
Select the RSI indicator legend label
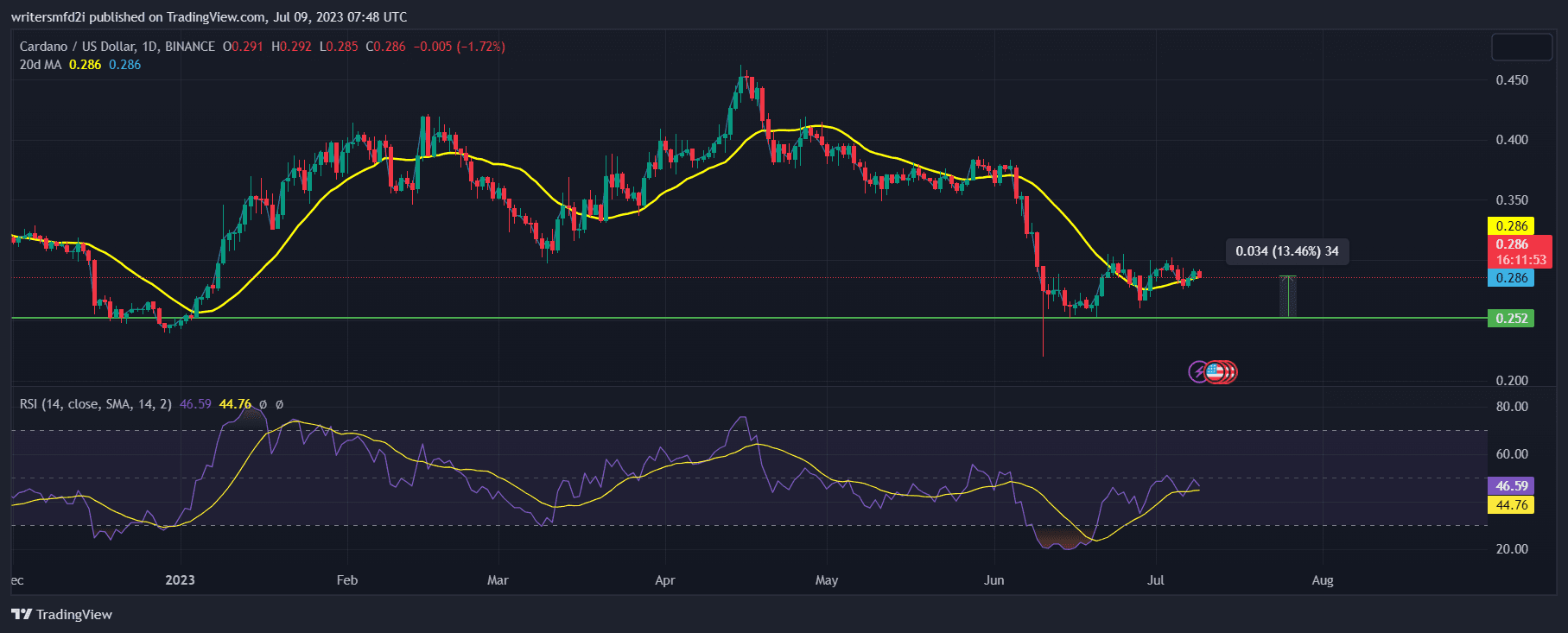(x=95, y=403)
